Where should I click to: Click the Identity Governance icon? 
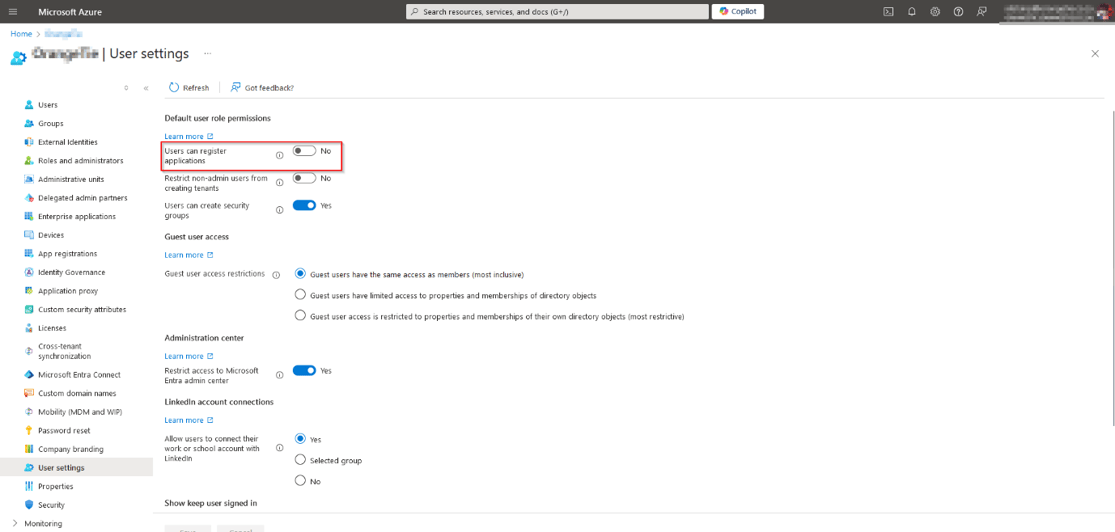click(29, 272)
